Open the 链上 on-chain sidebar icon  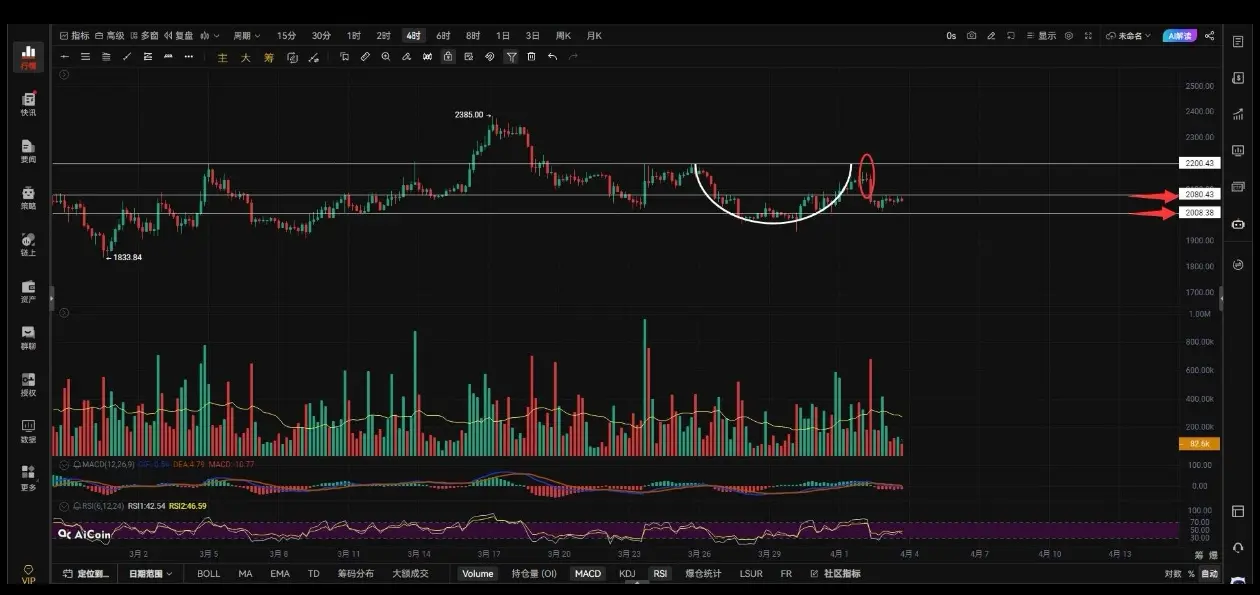pyautogui.click(x=28, y=245)
